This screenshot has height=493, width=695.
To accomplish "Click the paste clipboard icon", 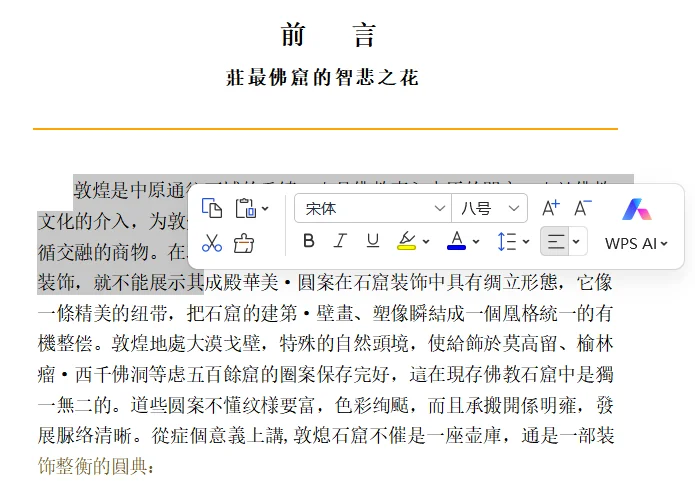I will pos(246,208).
